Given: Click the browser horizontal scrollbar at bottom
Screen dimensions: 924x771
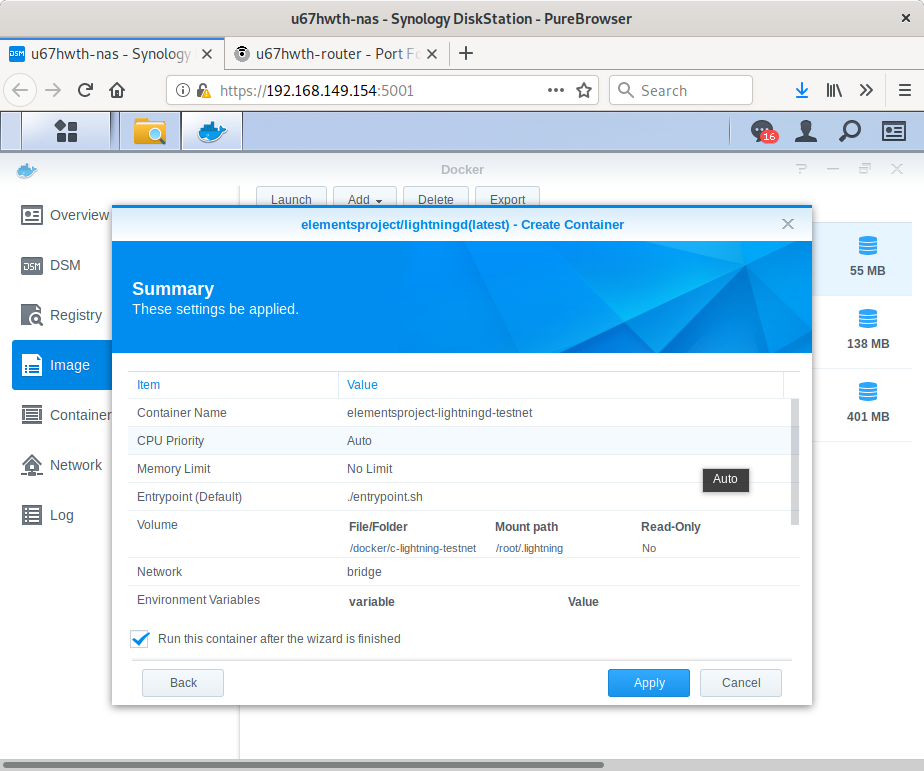Looking at the screenshot, I should coord(303,765).
